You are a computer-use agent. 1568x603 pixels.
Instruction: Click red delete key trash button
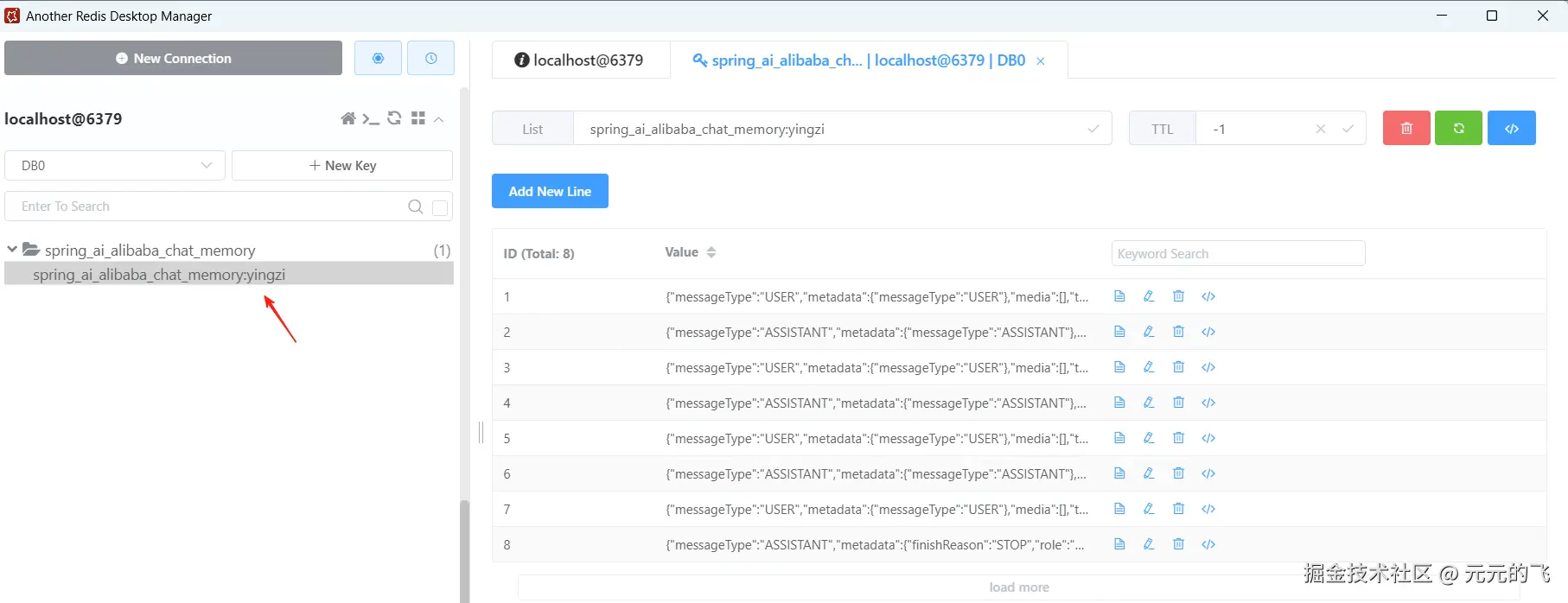pyautogui.click(x=1406, y=128)
